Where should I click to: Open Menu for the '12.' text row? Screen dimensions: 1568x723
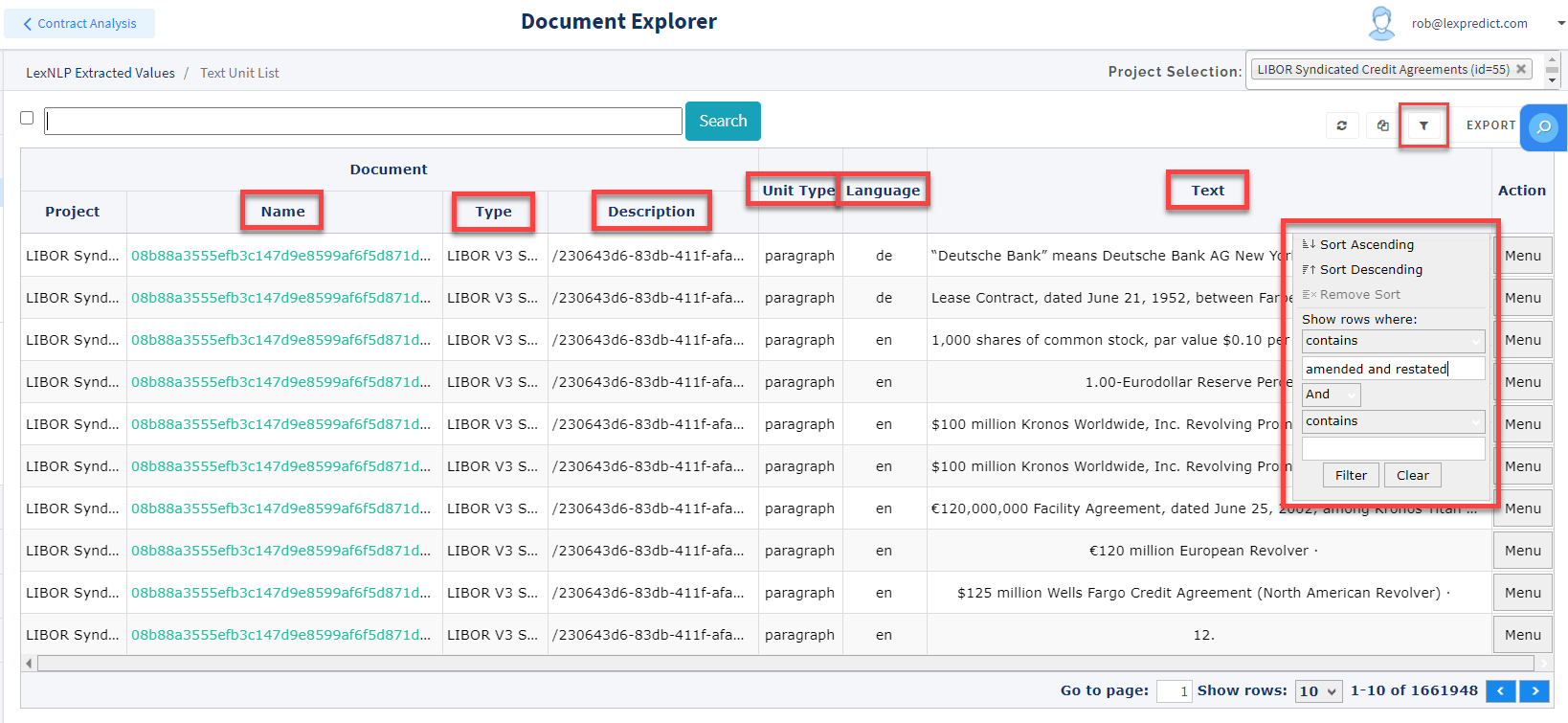click(1522, 635)
